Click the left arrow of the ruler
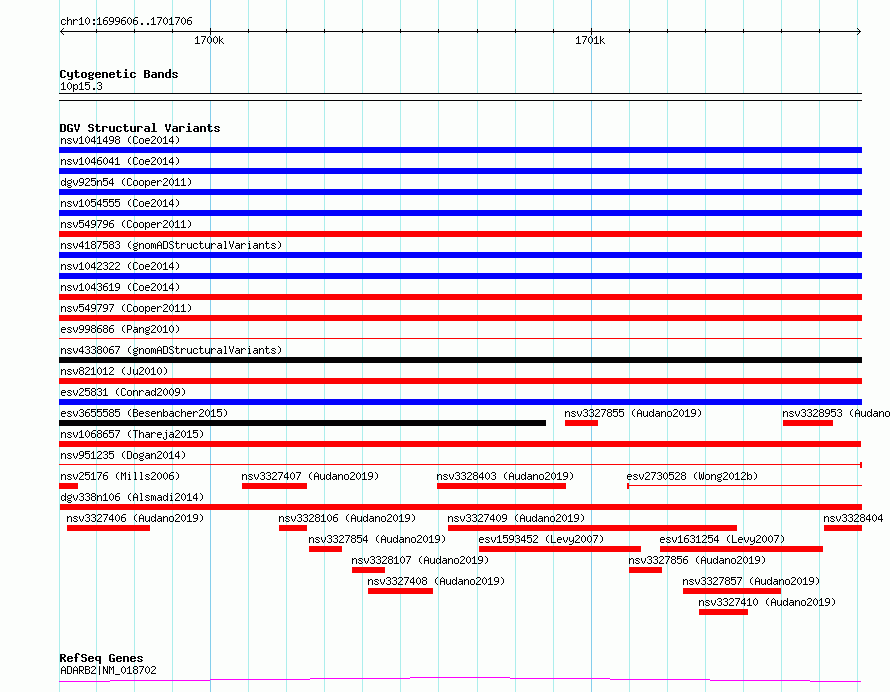This screenshot has width=890, height=692. 62,32
